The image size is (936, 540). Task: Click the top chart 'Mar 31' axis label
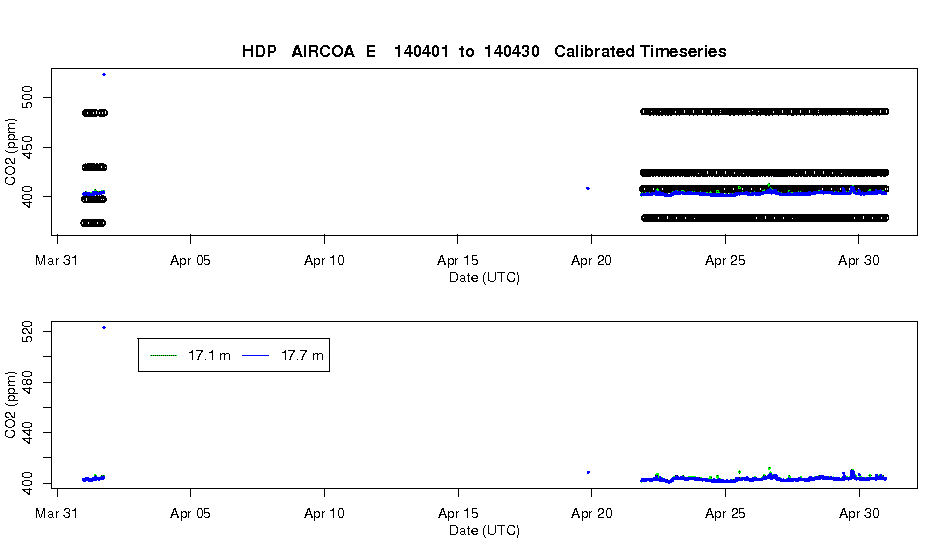[56, 260]
